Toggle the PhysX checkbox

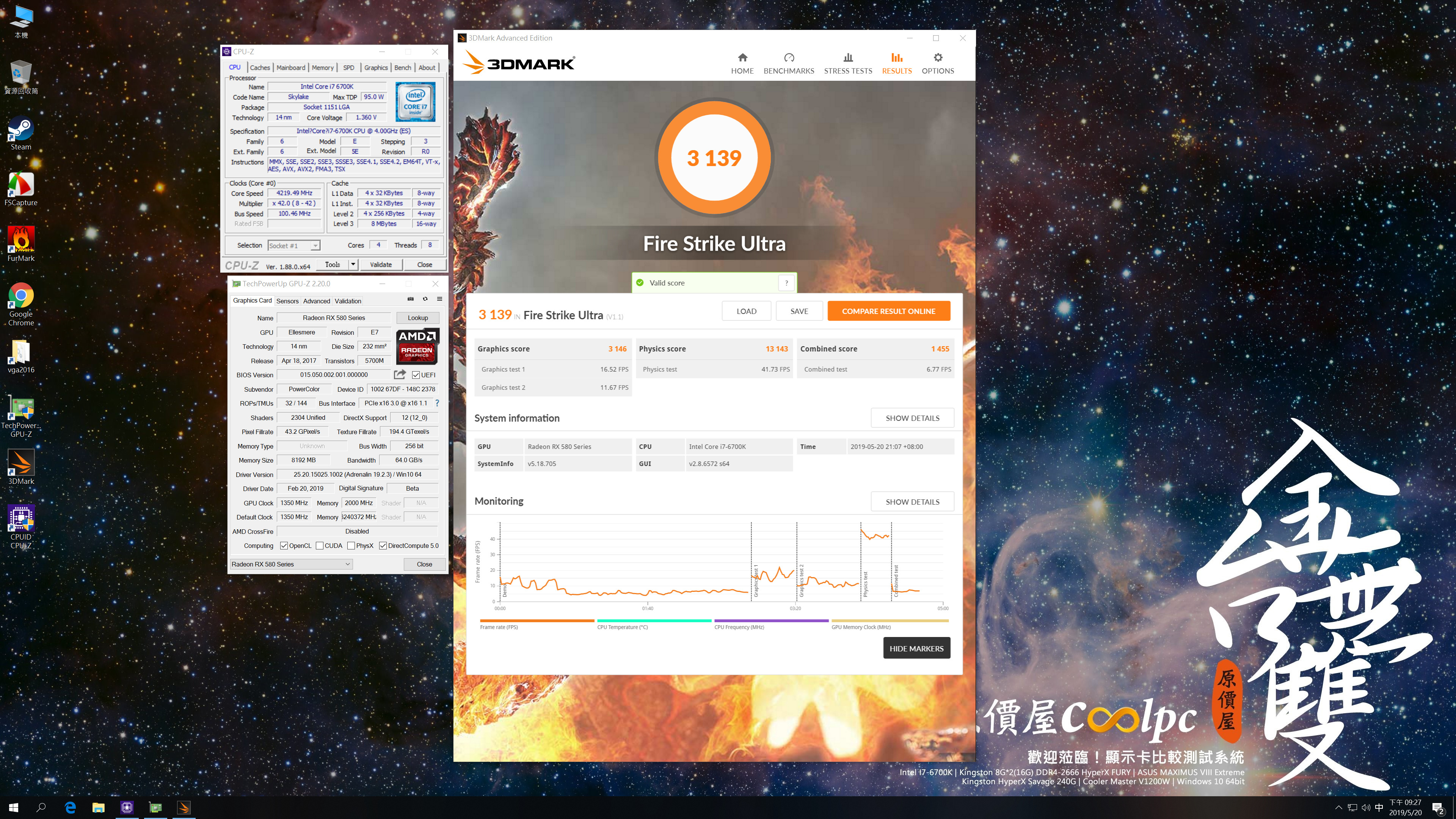pos(351,546)
